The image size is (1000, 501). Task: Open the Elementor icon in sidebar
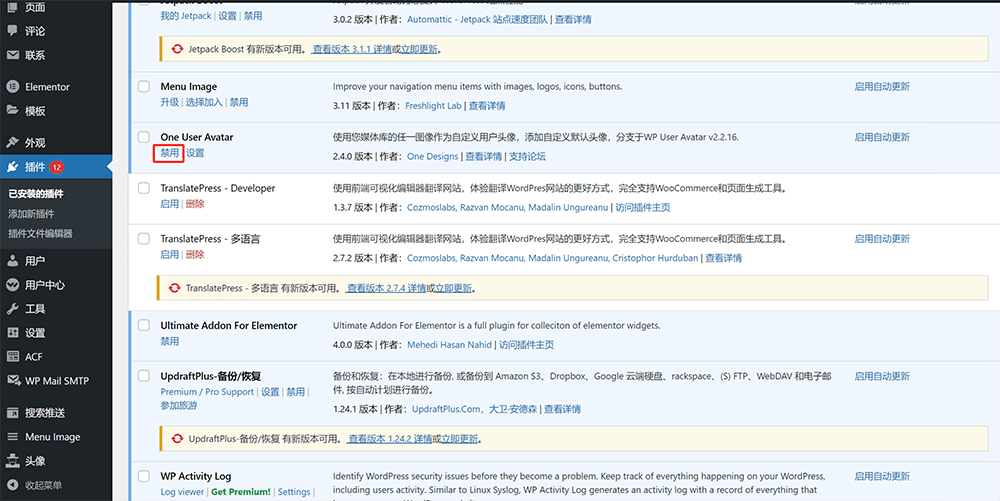pyautogui.click(x=12, y=87)
